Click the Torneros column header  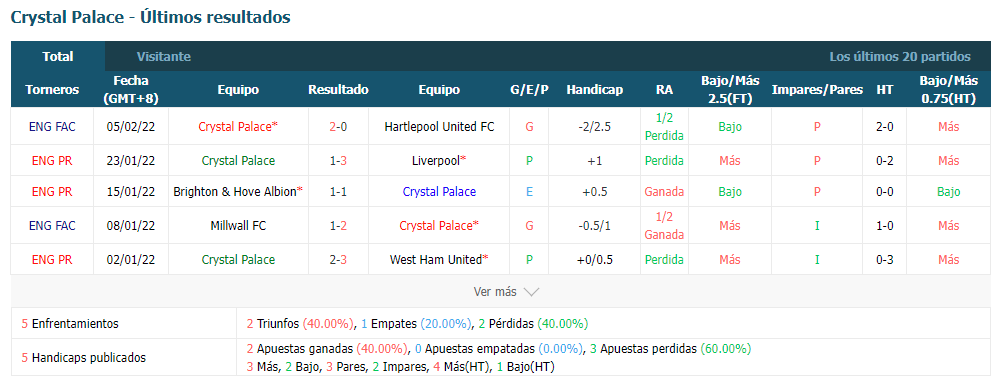tap(52, 90)
